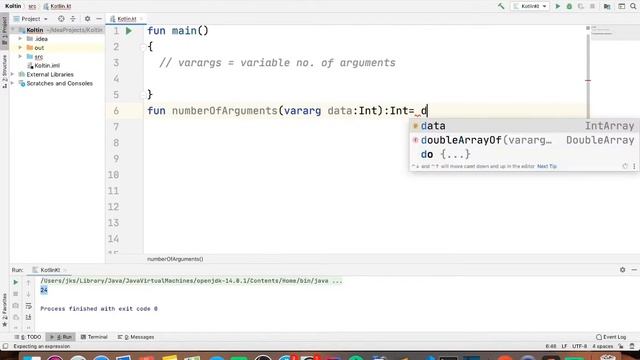The width and height of the screenshot is (640, 360).
Task: Toggle the Favorites side tool window button
Action: point(4,310)
